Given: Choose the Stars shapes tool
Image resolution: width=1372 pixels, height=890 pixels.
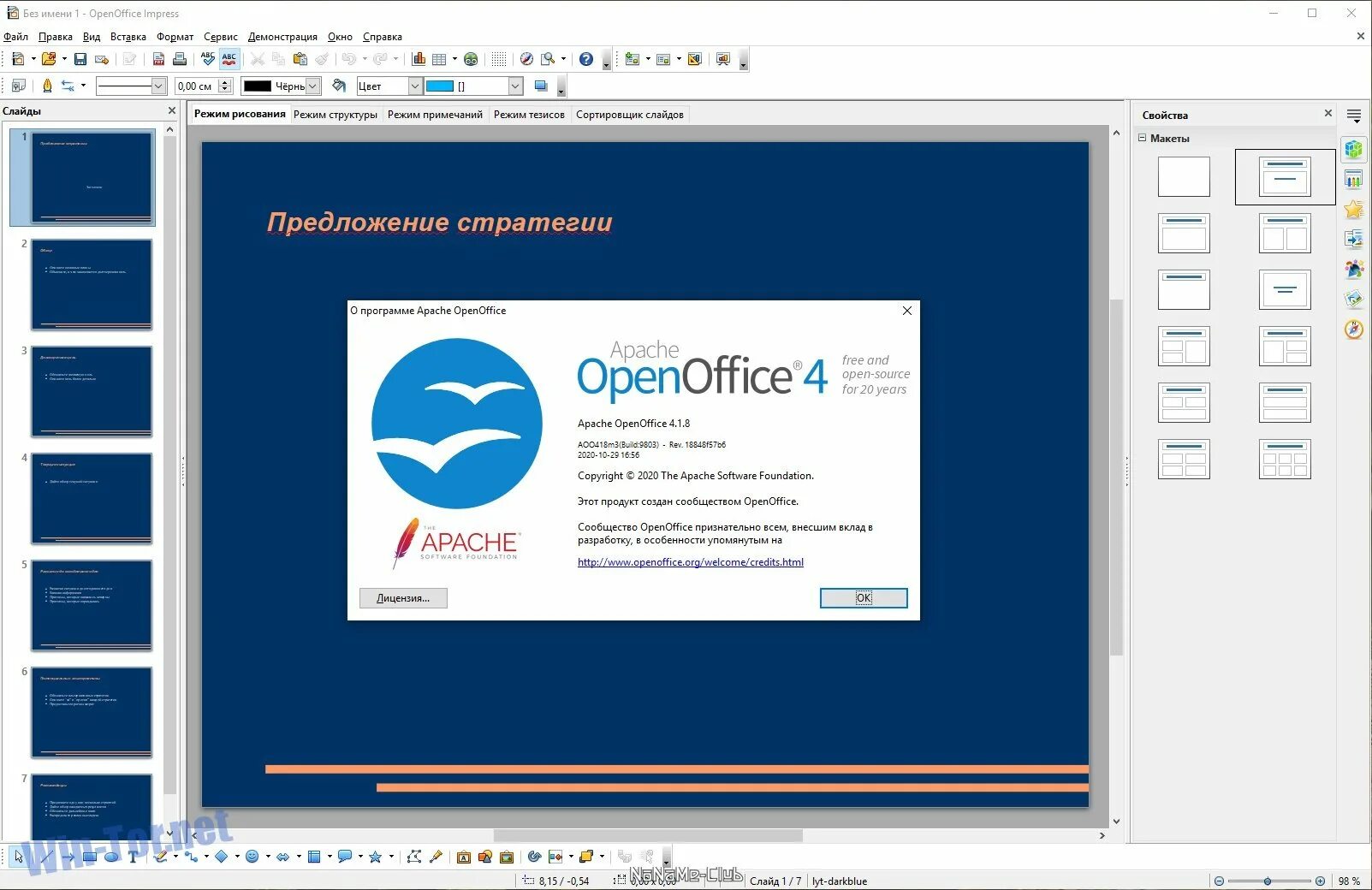Looking at the screenshot, I should pos(375,856).
